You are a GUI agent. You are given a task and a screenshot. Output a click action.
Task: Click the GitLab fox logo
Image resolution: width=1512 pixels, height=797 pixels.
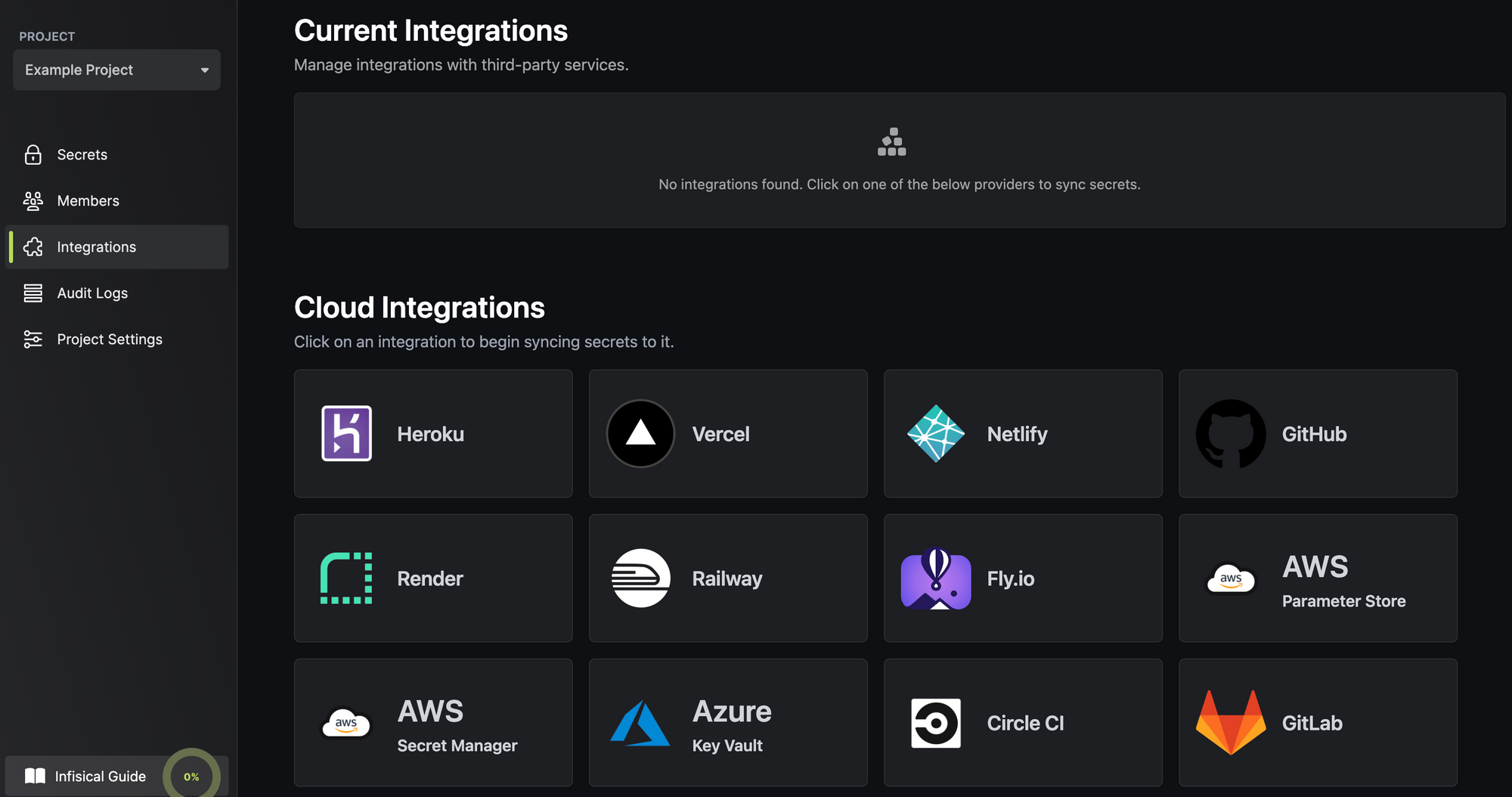click(x=1231, y=722)
